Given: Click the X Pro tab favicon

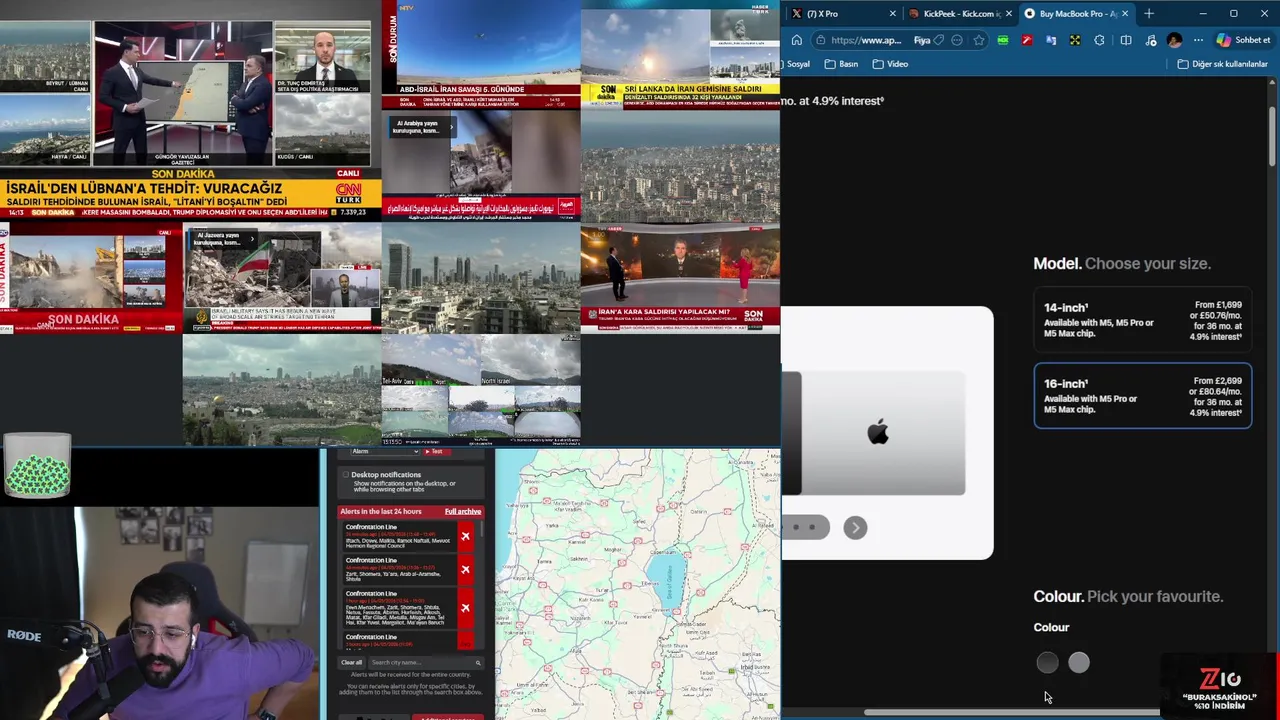Looking at the screenshot, I should coord(796,14).
